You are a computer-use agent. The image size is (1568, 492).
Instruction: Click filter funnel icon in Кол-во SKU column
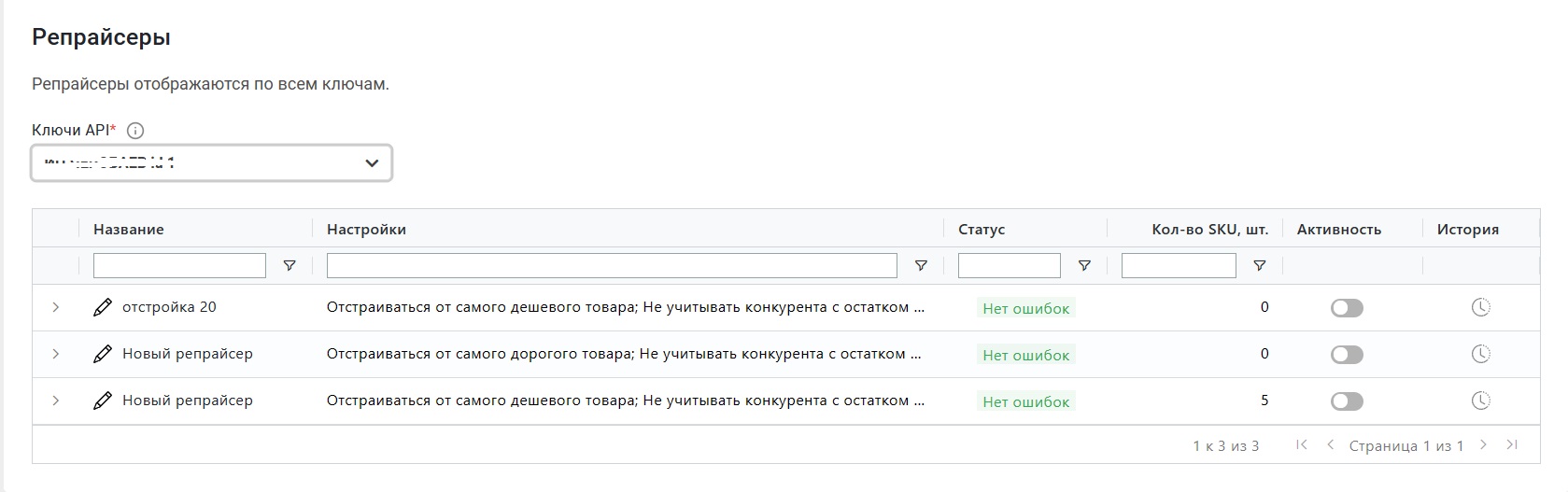coord(1260,266)
